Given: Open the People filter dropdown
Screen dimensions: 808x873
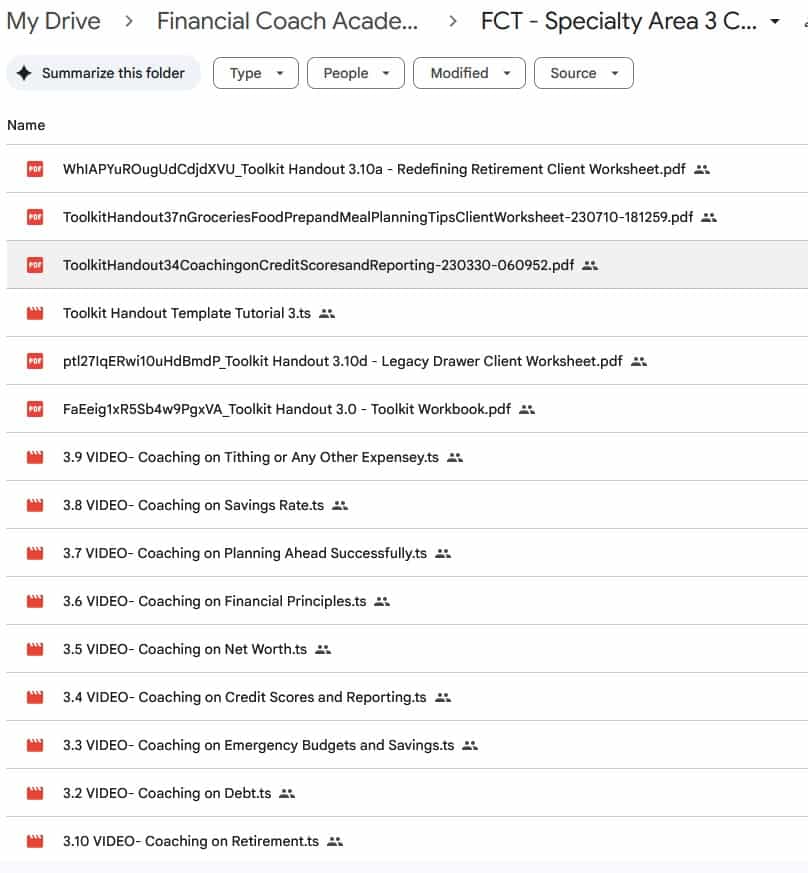Looking at the screenshot, I should 355,73.
